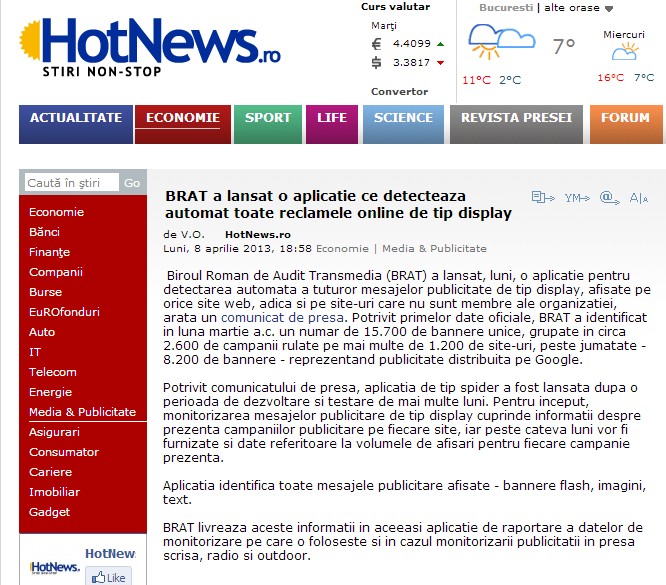Click the text size icon

pos(638,198)
